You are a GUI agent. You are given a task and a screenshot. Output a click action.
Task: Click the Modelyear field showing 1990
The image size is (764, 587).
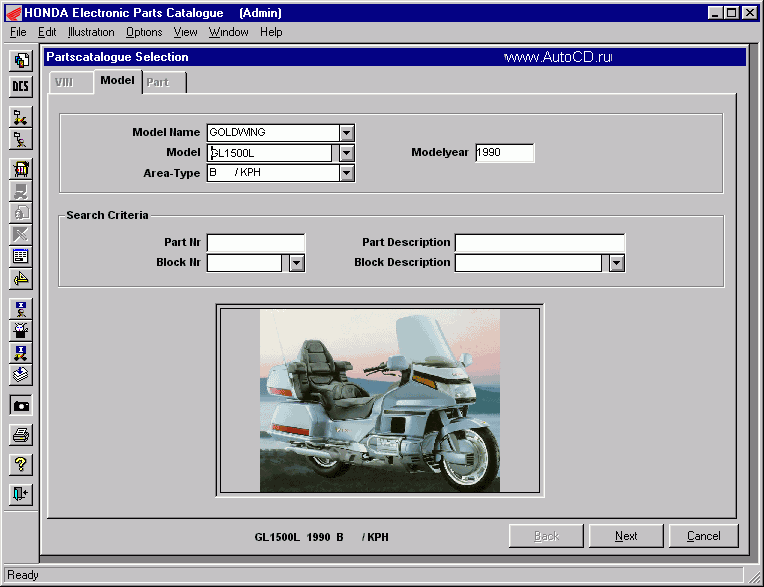(504, 152)
